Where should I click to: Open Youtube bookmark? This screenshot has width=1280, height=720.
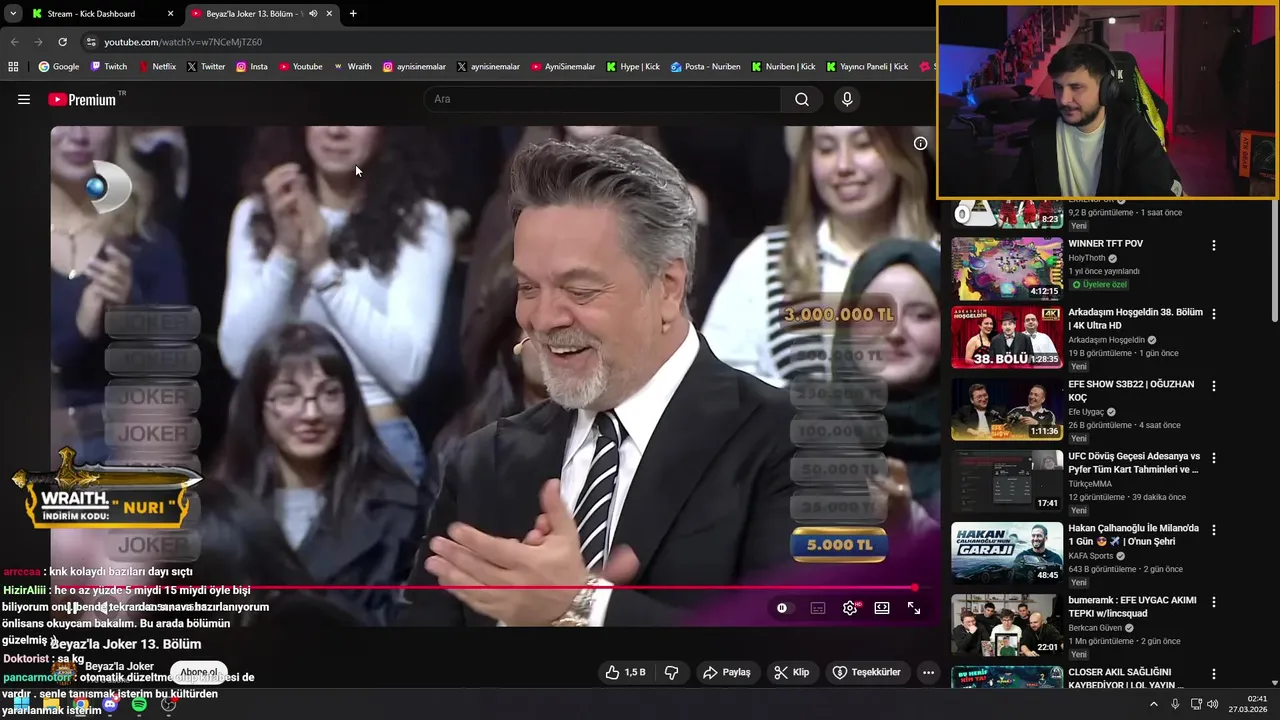click(301, 67)
